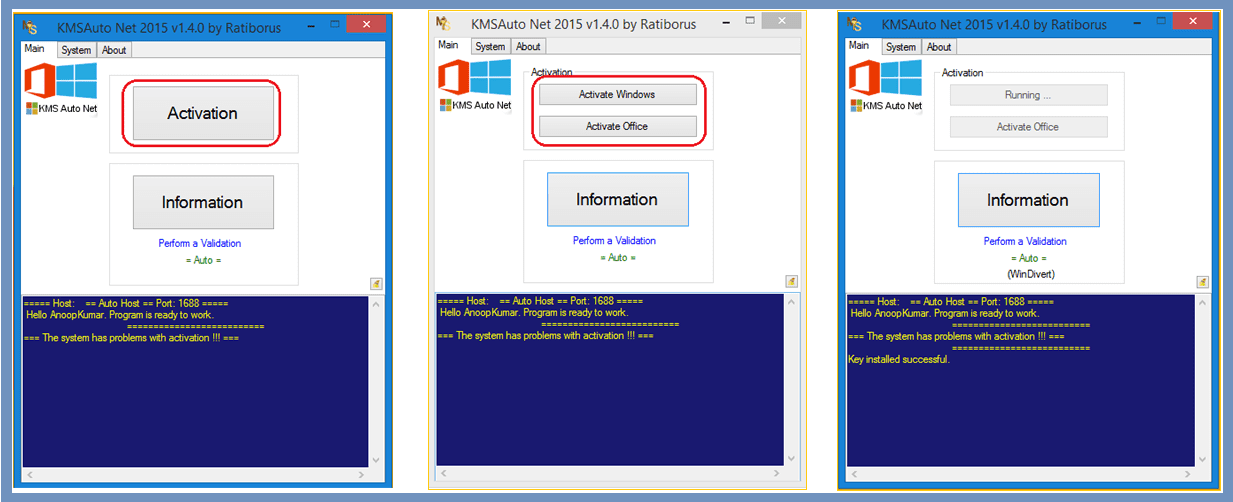Click log scroll-down arrow in big Activation window
The height and width of the screenshot is (502, 1233).
coord(376,459)
